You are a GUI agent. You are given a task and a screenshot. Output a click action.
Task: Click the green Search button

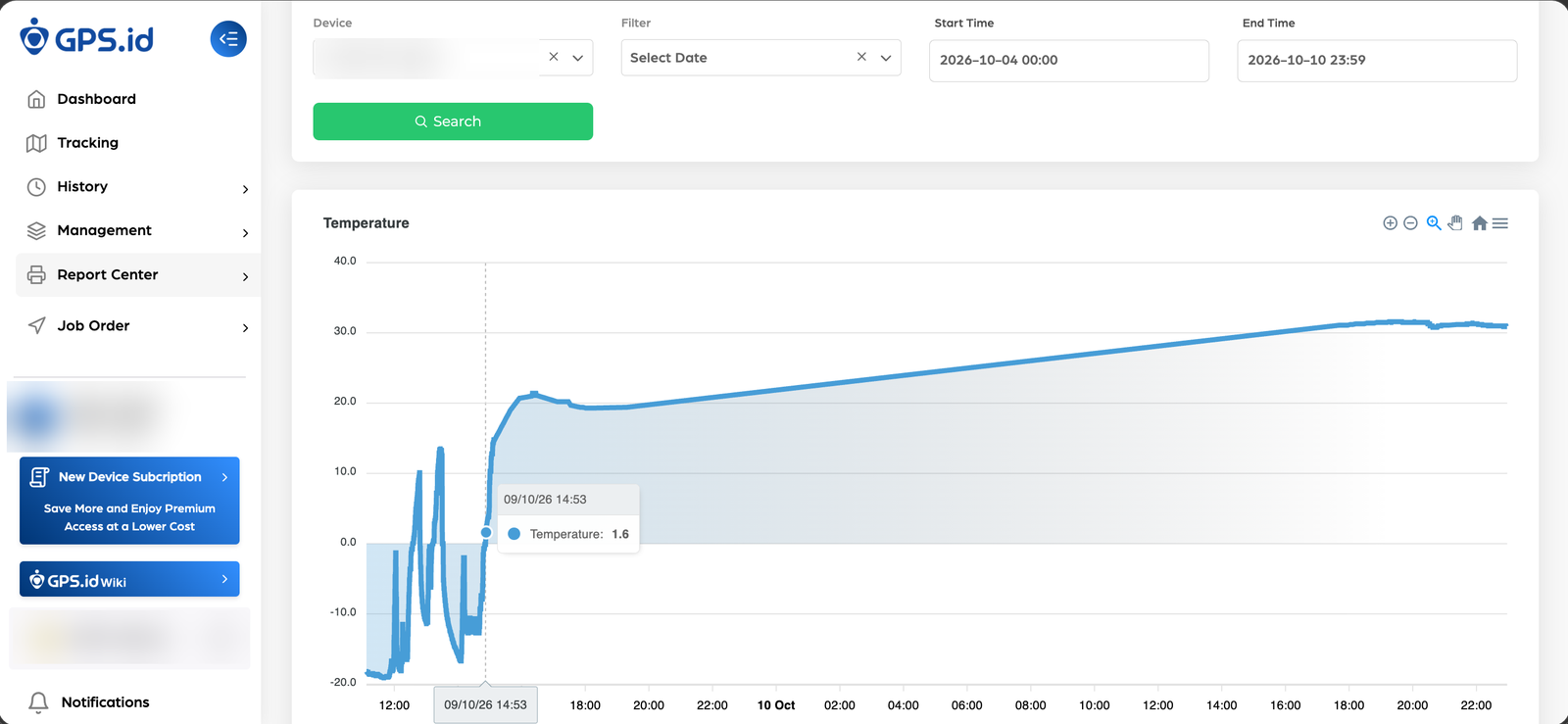point(453,121)
